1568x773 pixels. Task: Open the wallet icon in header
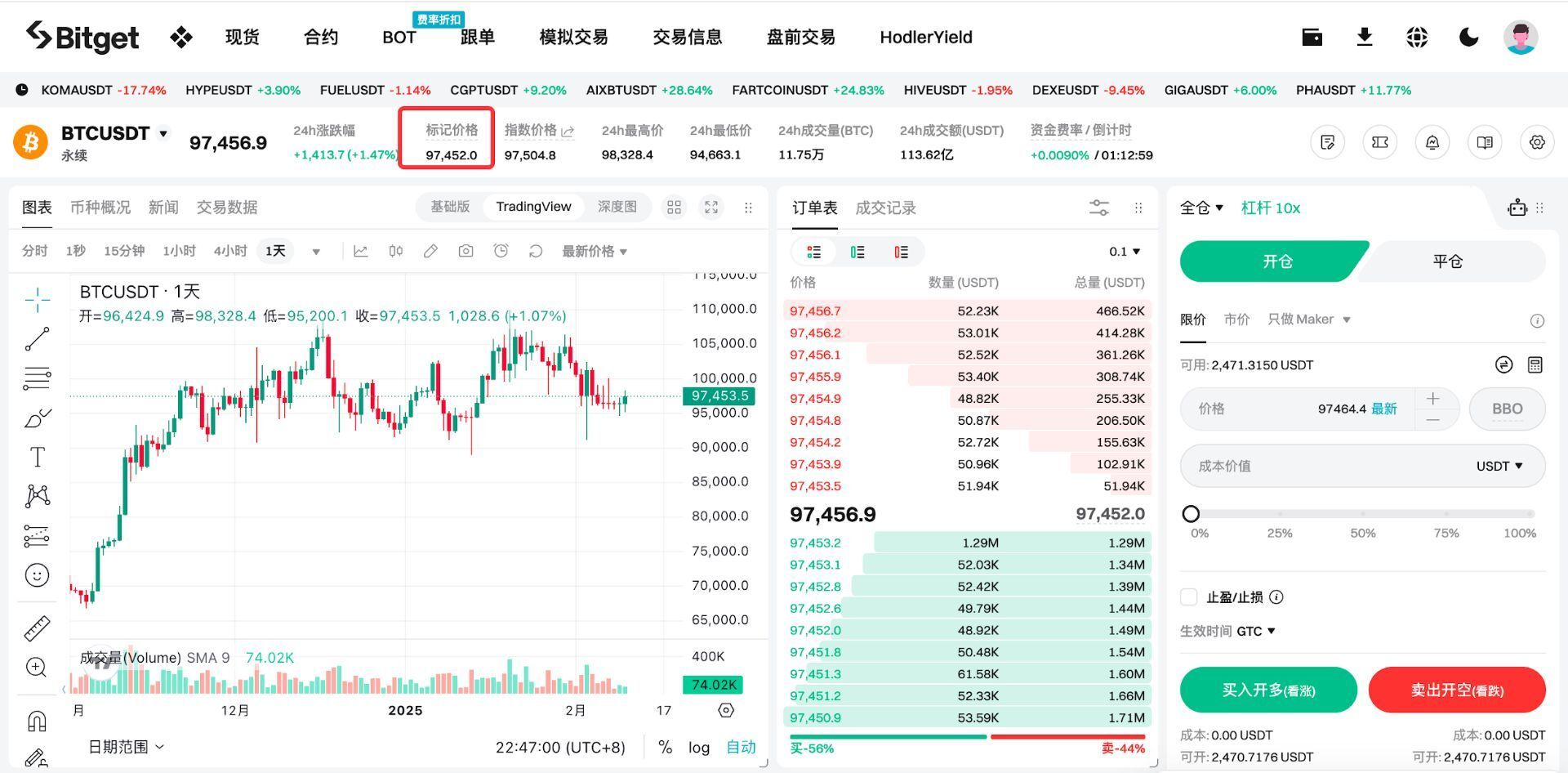pos(1312,37)
